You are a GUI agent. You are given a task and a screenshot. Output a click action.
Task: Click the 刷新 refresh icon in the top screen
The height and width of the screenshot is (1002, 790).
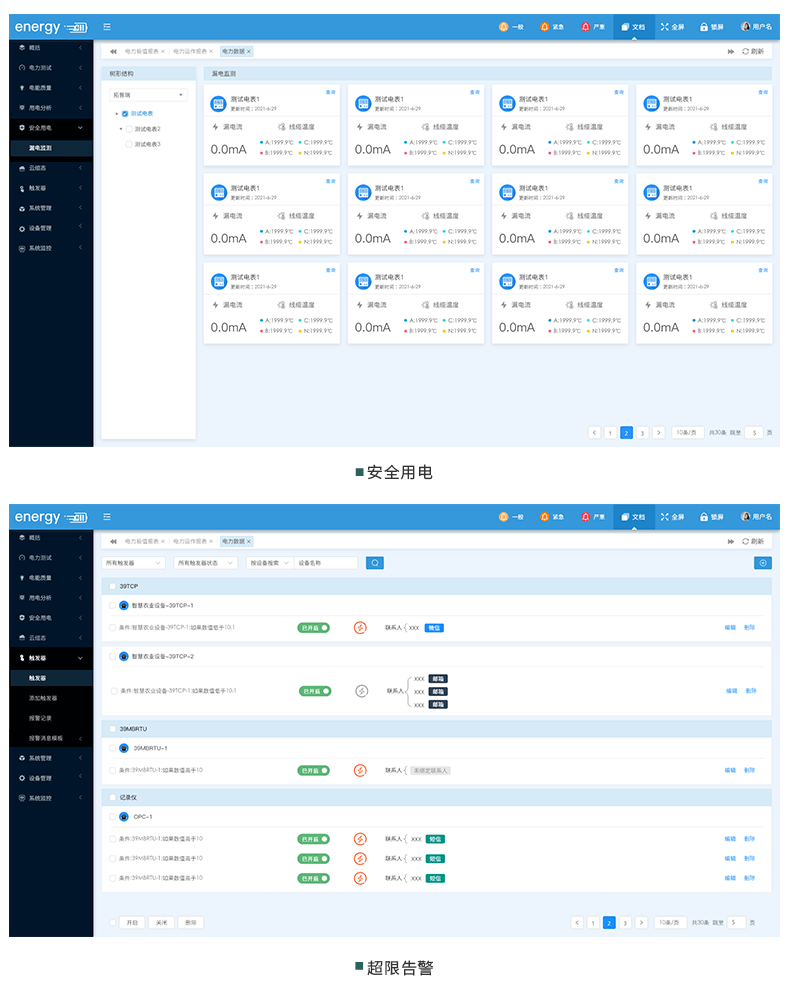pyautogui.click(x=746, y=51)
